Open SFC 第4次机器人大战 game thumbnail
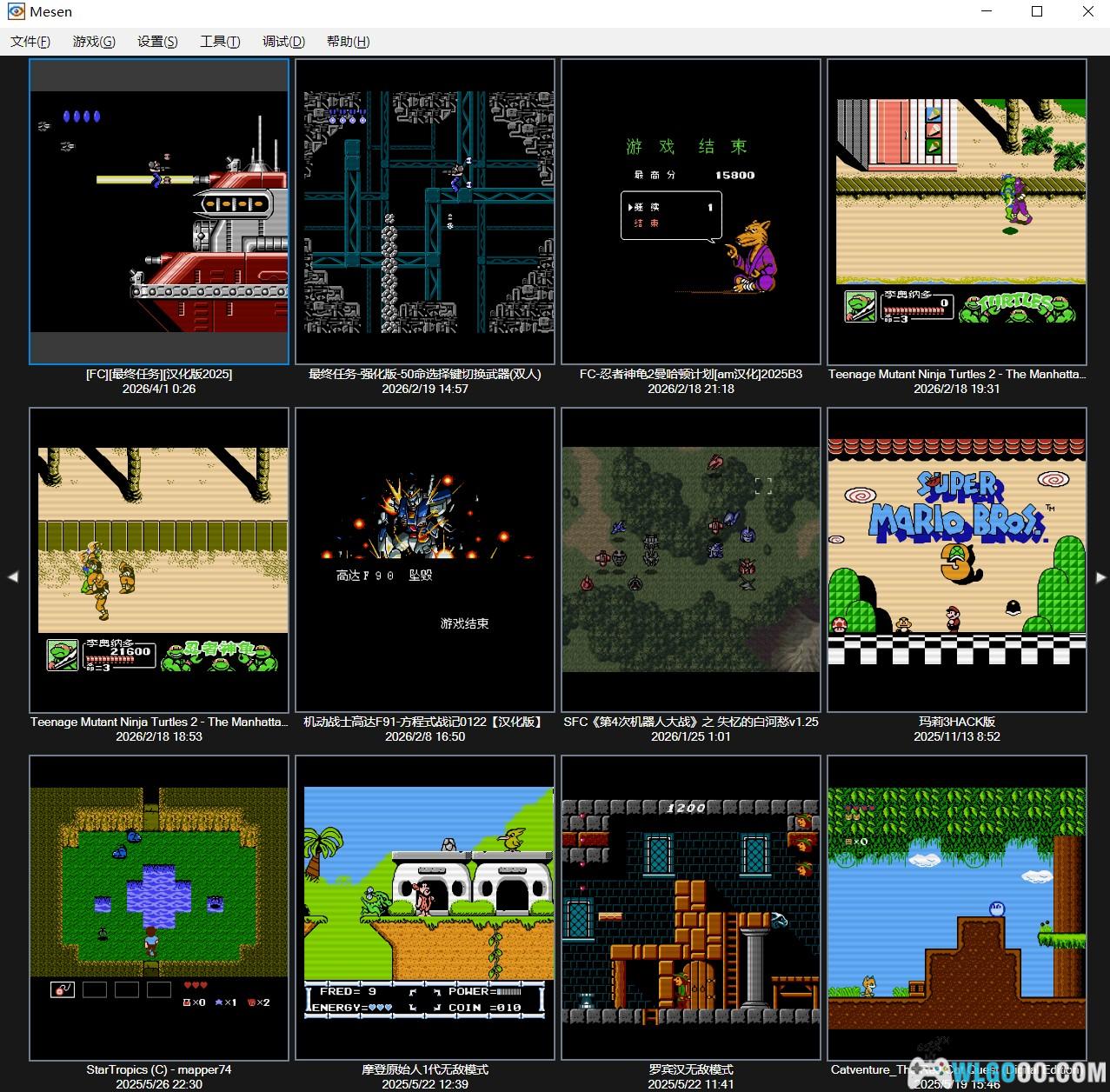This screenshot has width=1110, height=1092. tap(691, 560)
